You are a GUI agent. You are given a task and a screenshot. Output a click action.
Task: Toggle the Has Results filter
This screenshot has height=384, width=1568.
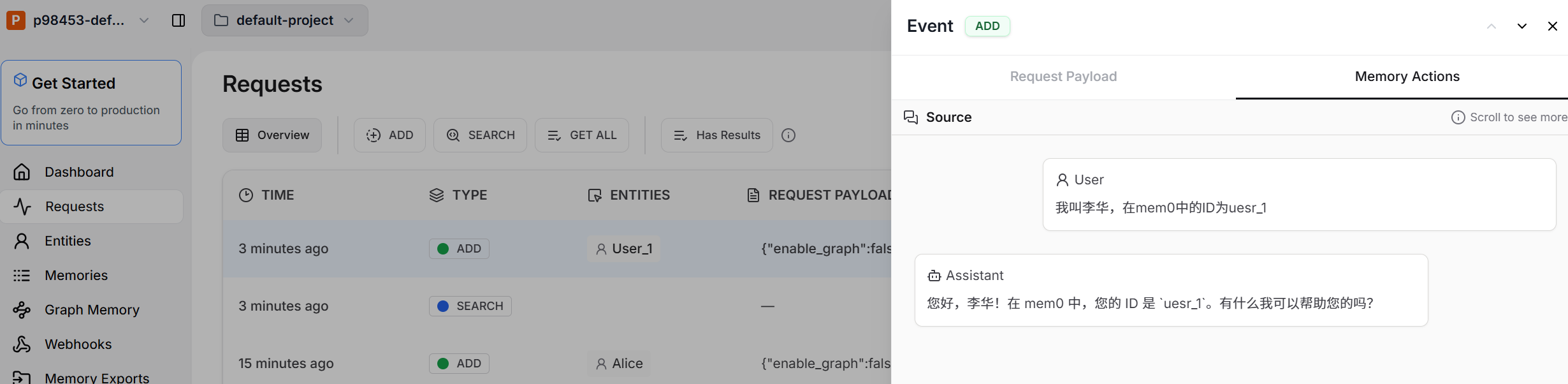(x=716, y=135)
